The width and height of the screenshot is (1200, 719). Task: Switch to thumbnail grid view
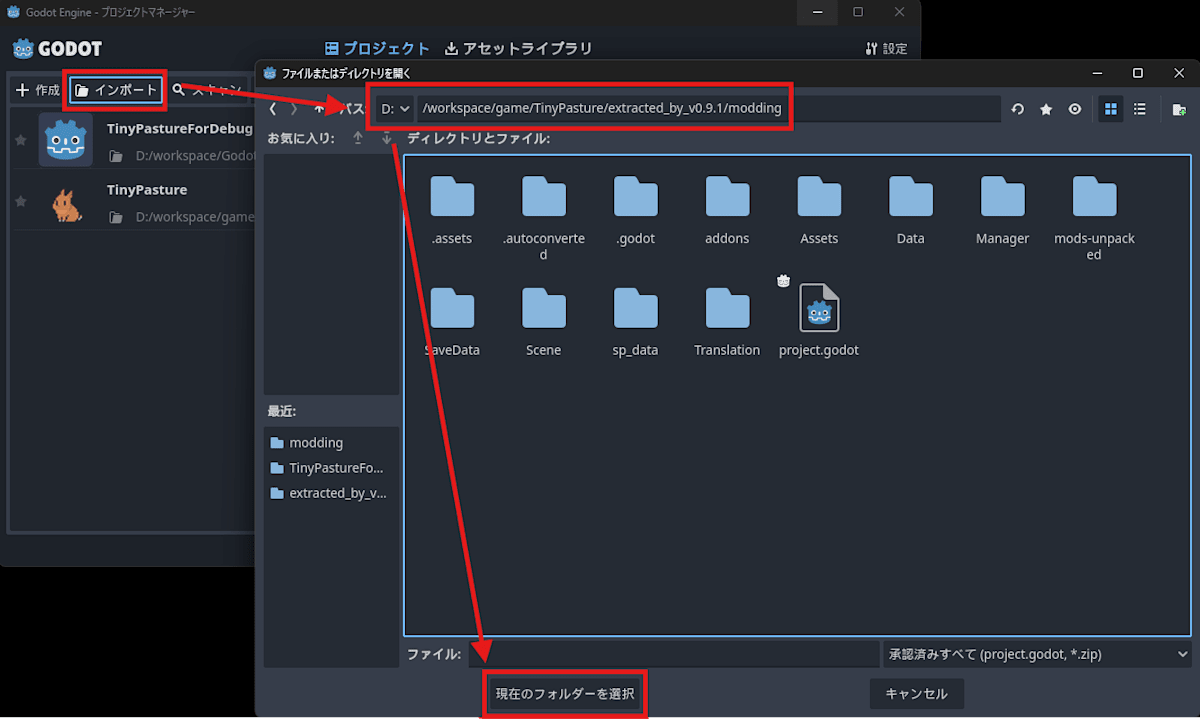click(x=1110, y=109)
